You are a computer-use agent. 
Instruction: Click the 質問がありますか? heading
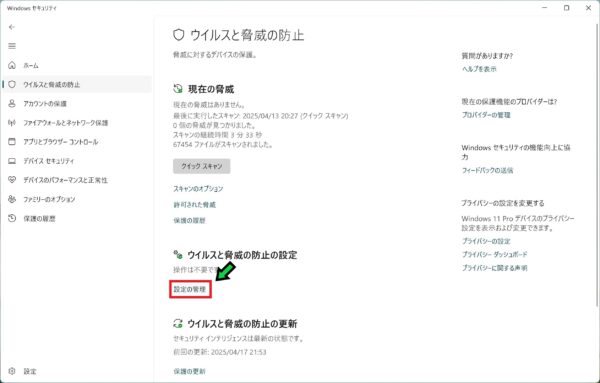[487, 55]
